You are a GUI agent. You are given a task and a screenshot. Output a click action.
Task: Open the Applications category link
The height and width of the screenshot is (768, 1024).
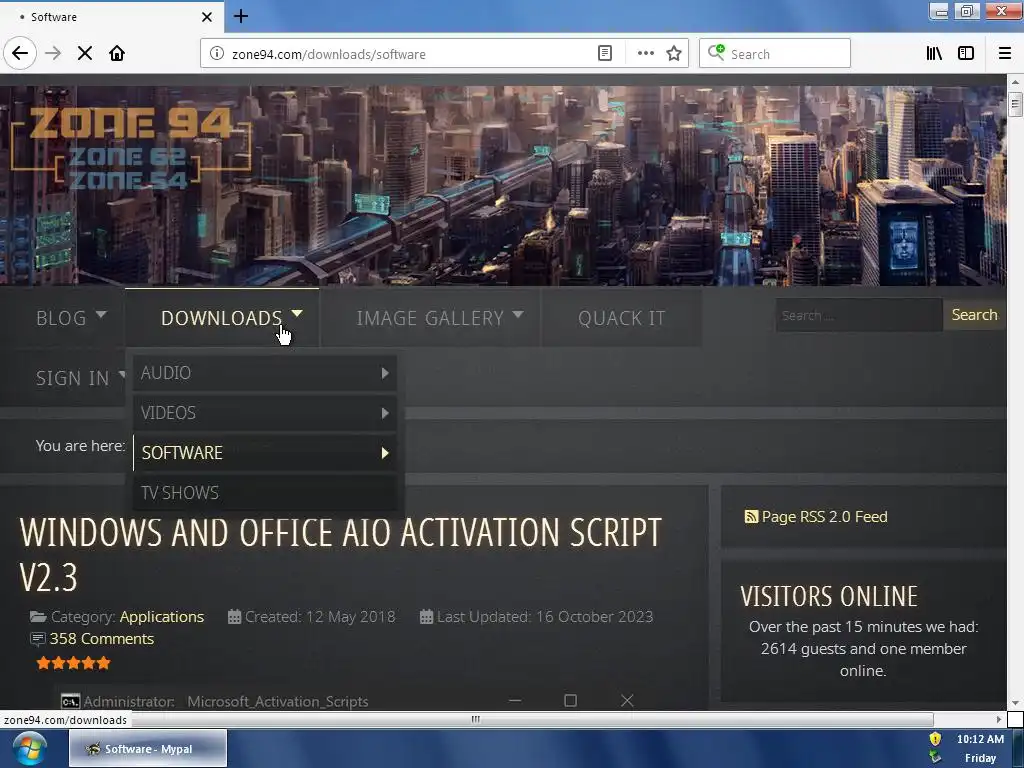coord(161,616)
